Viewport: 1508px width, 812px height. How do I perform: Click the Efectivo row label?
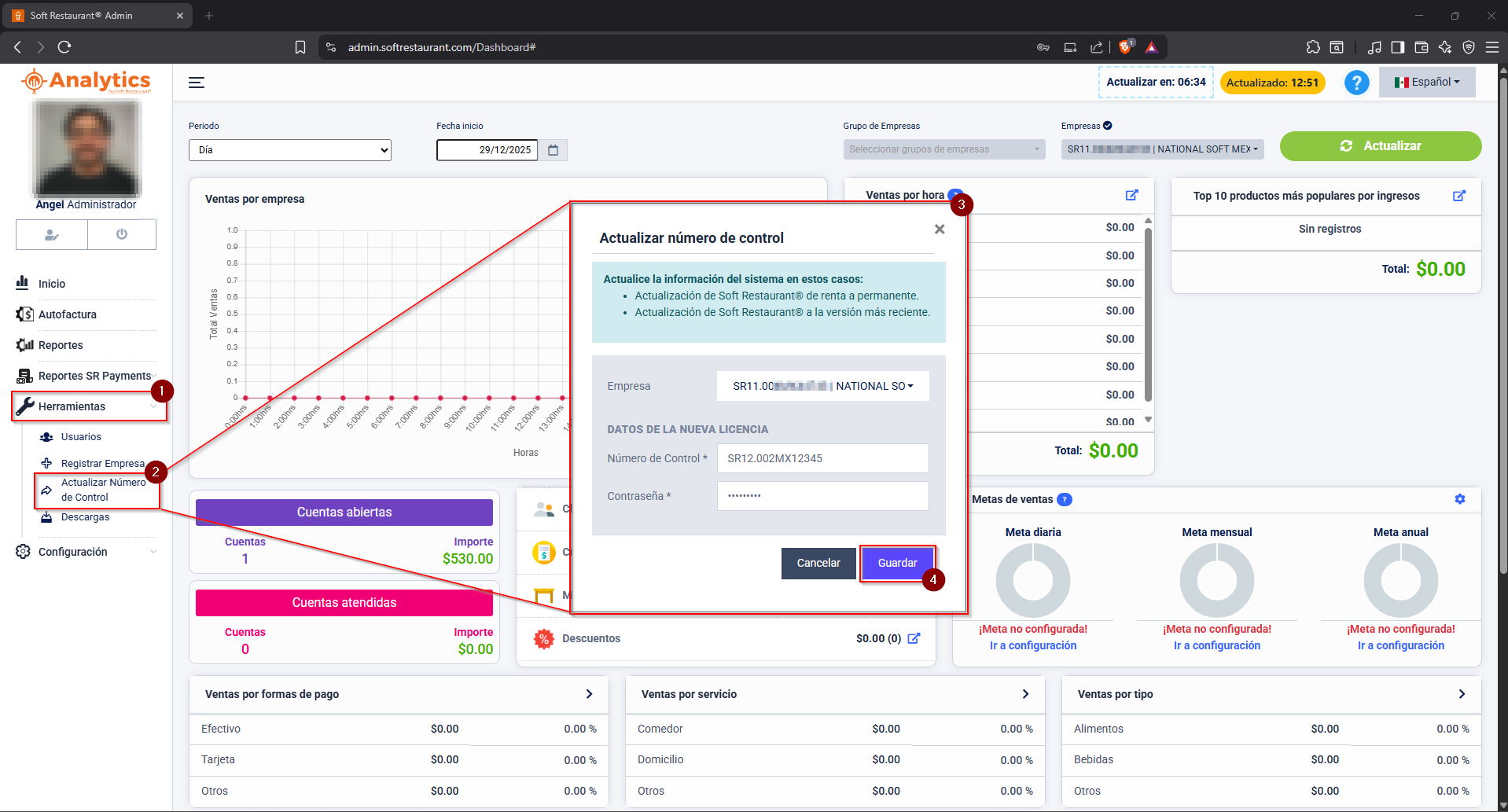pos(221,729)
